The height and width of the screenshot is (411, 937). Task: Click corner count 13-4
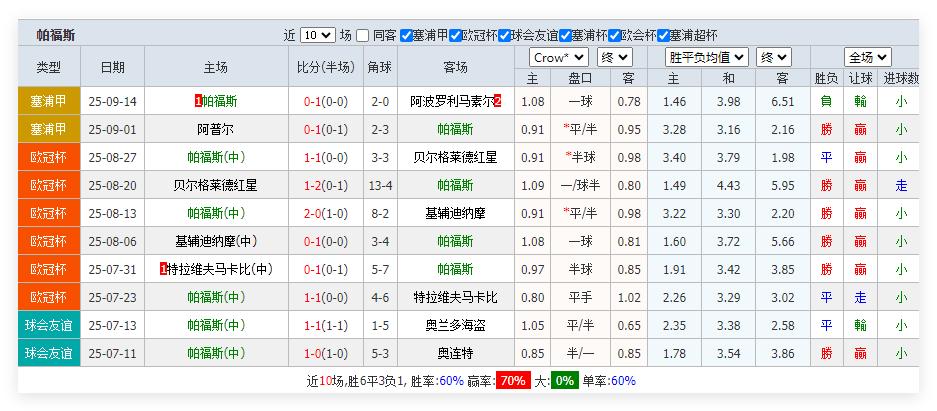380,185
